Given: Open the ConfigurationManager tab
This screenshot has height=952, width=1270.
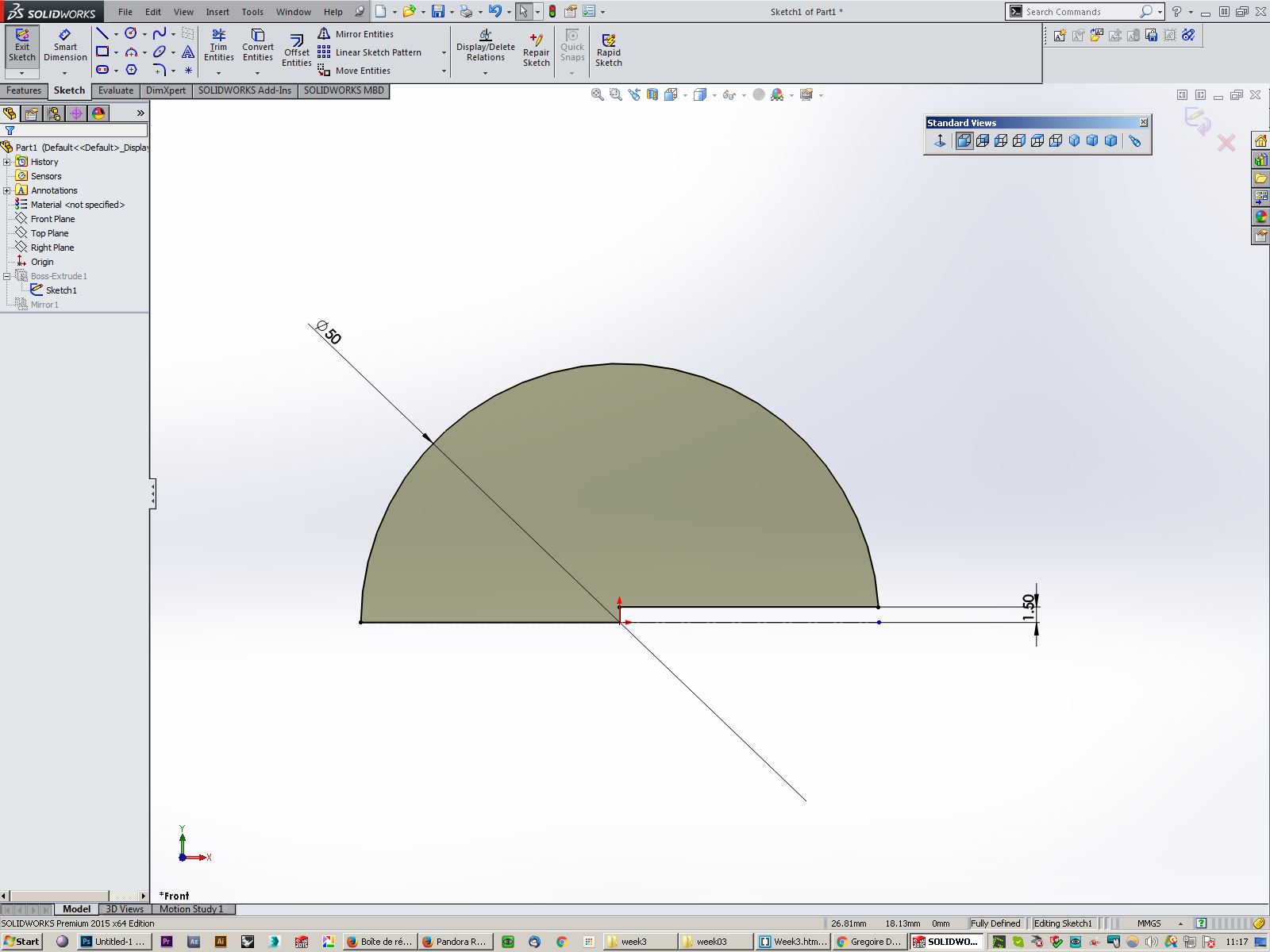Looking at the screenshot, I should tap(54, 113).
